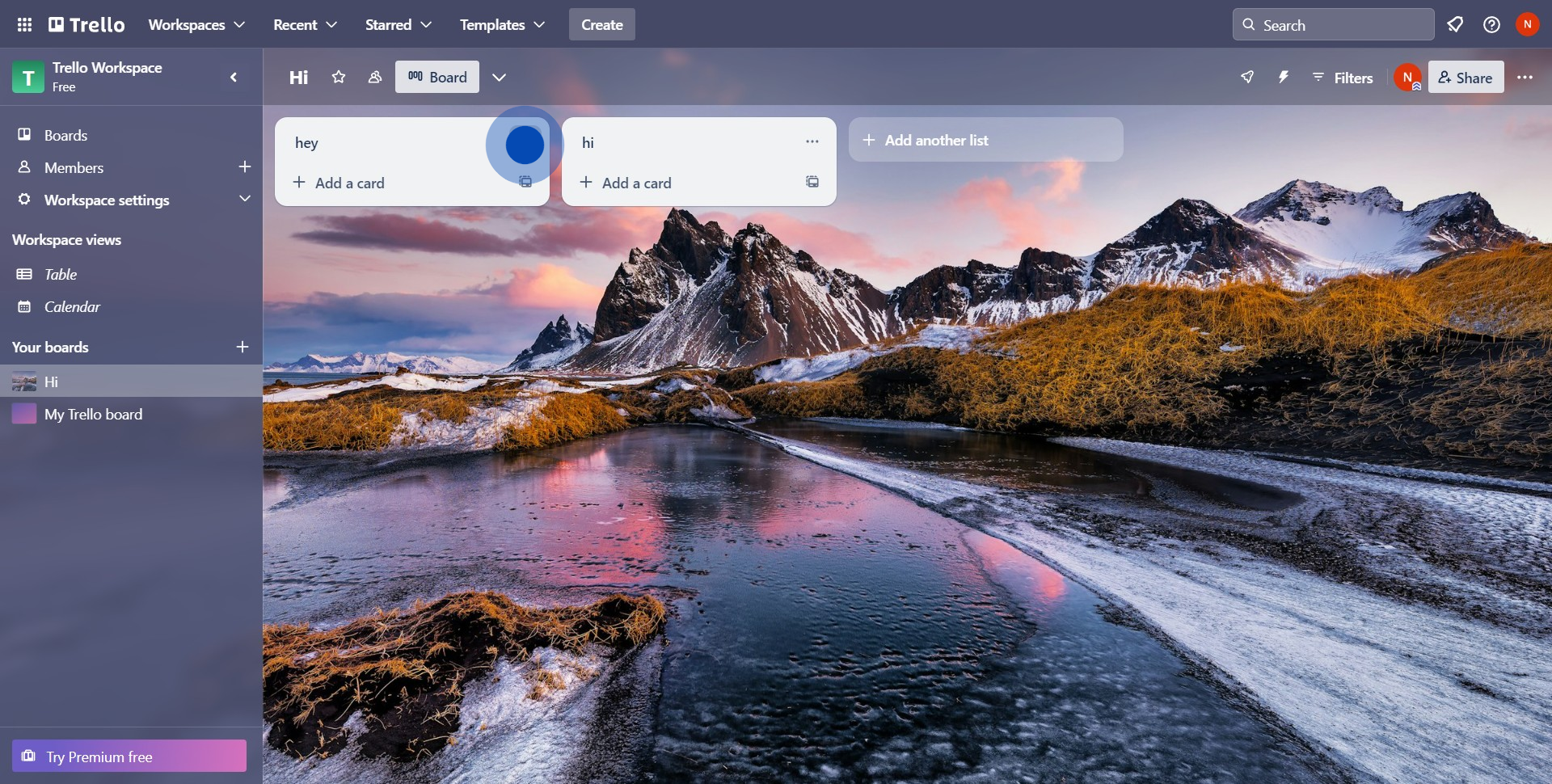Open the Power-Ups rocket icon

coord(1247,77)
